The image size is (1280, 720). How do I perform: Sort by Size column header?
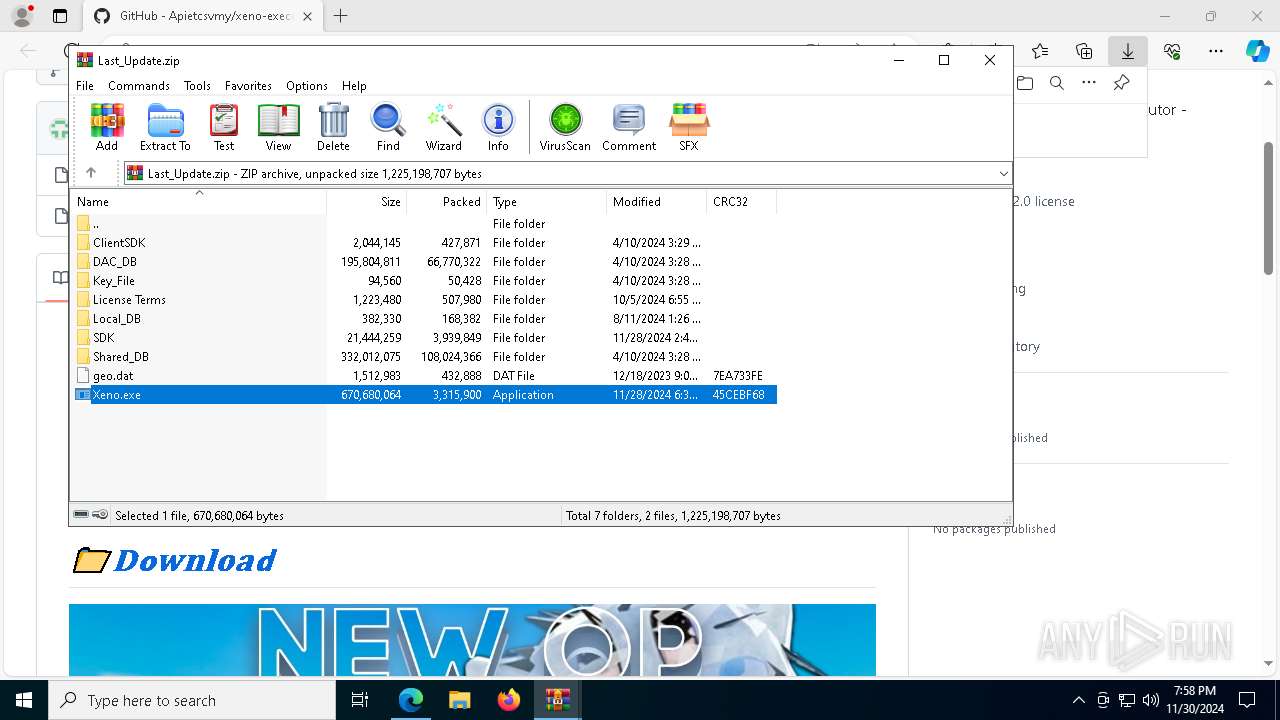[x=367, y=201]
